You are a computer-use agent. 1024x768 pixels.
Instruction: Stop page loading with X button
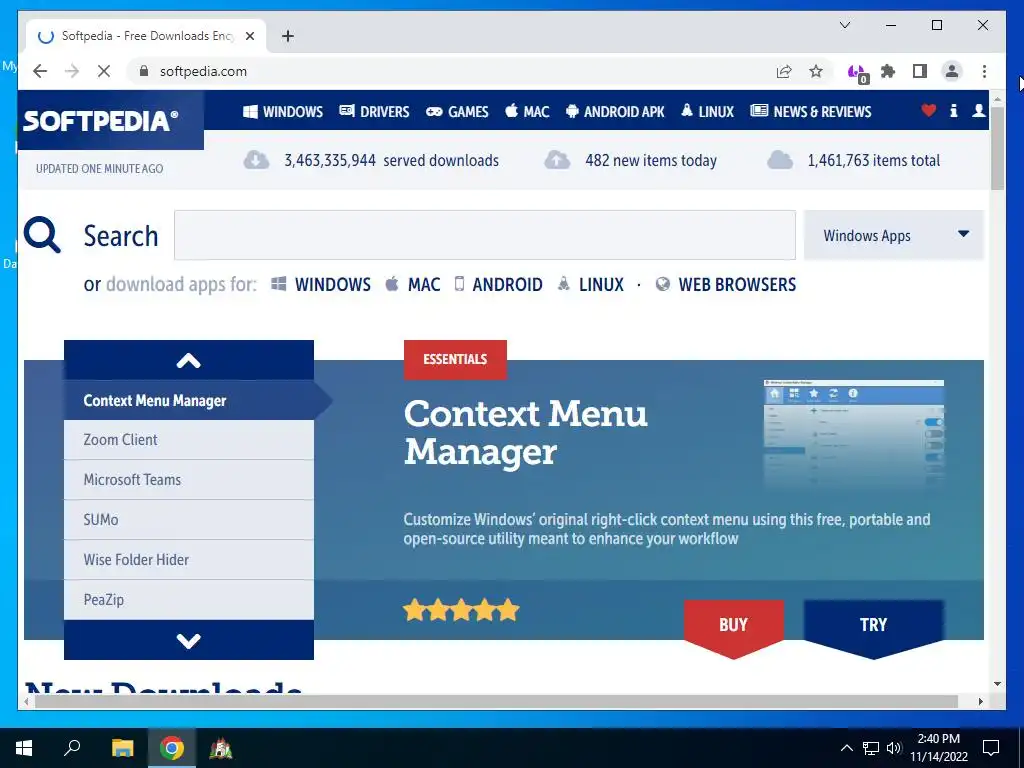(x=104, y=71)
